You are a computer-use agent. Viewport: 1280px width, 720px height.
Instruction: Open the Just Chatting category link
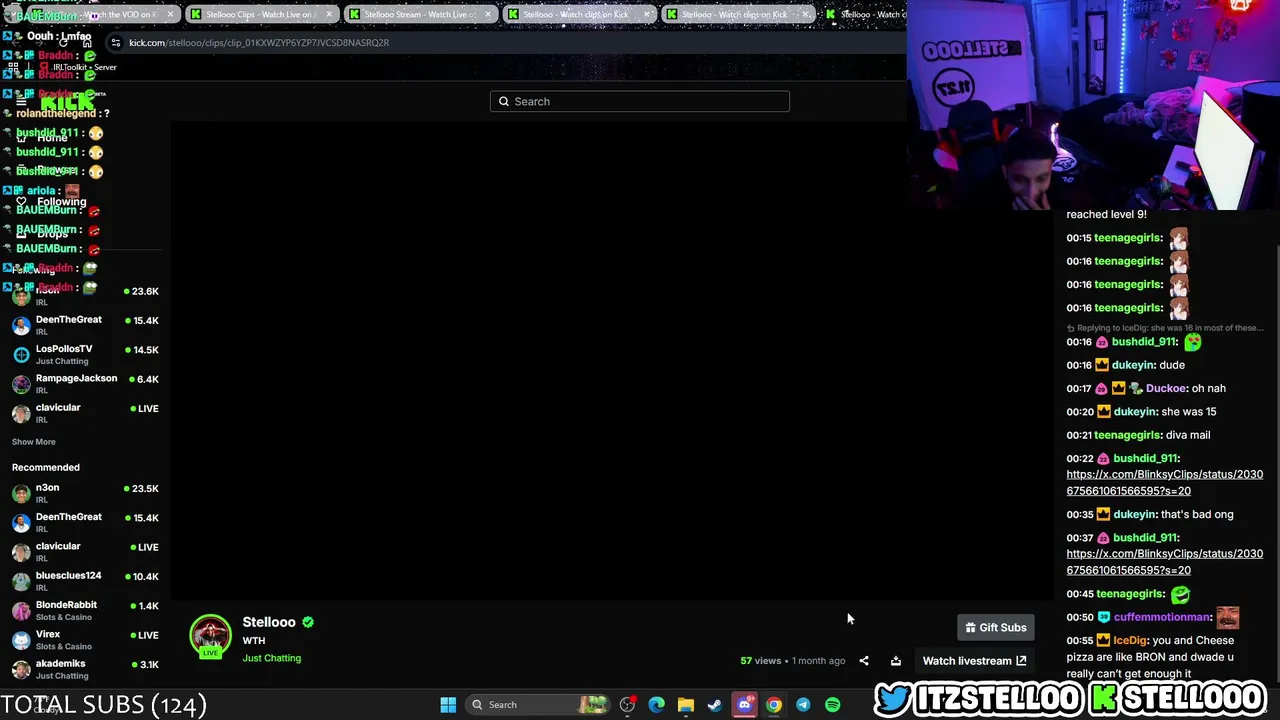pyautogui.click(x=271, y=658)
